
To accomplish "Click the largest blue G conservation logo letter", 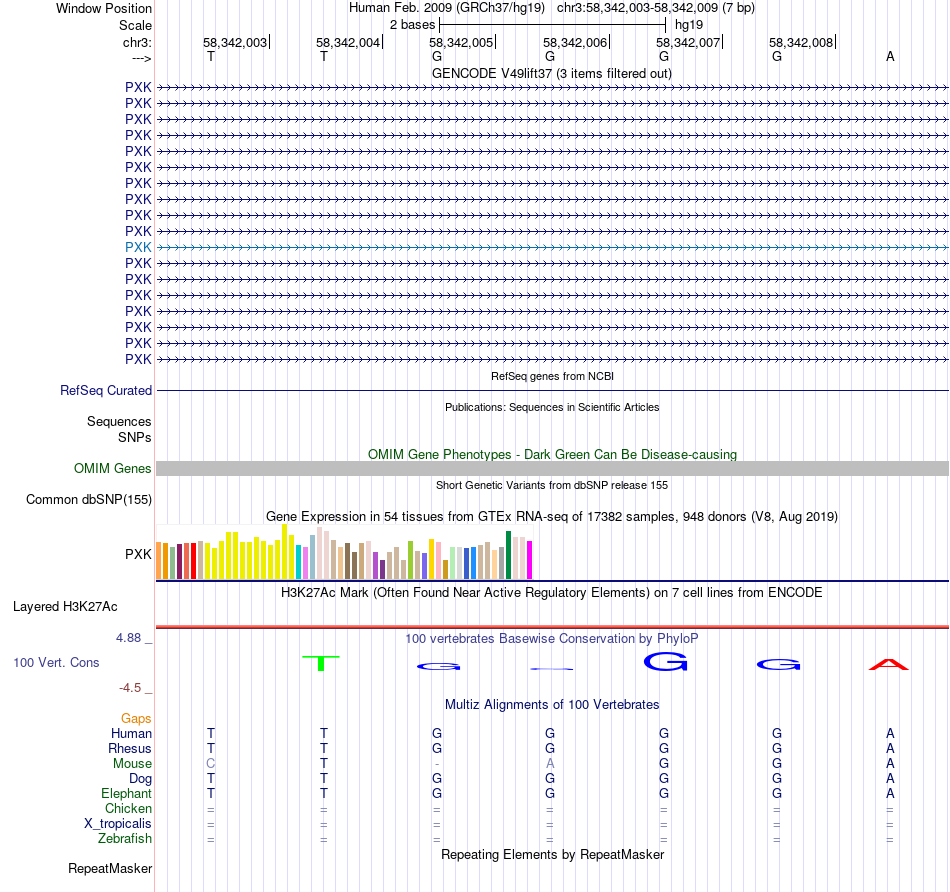I will (665, 662).
